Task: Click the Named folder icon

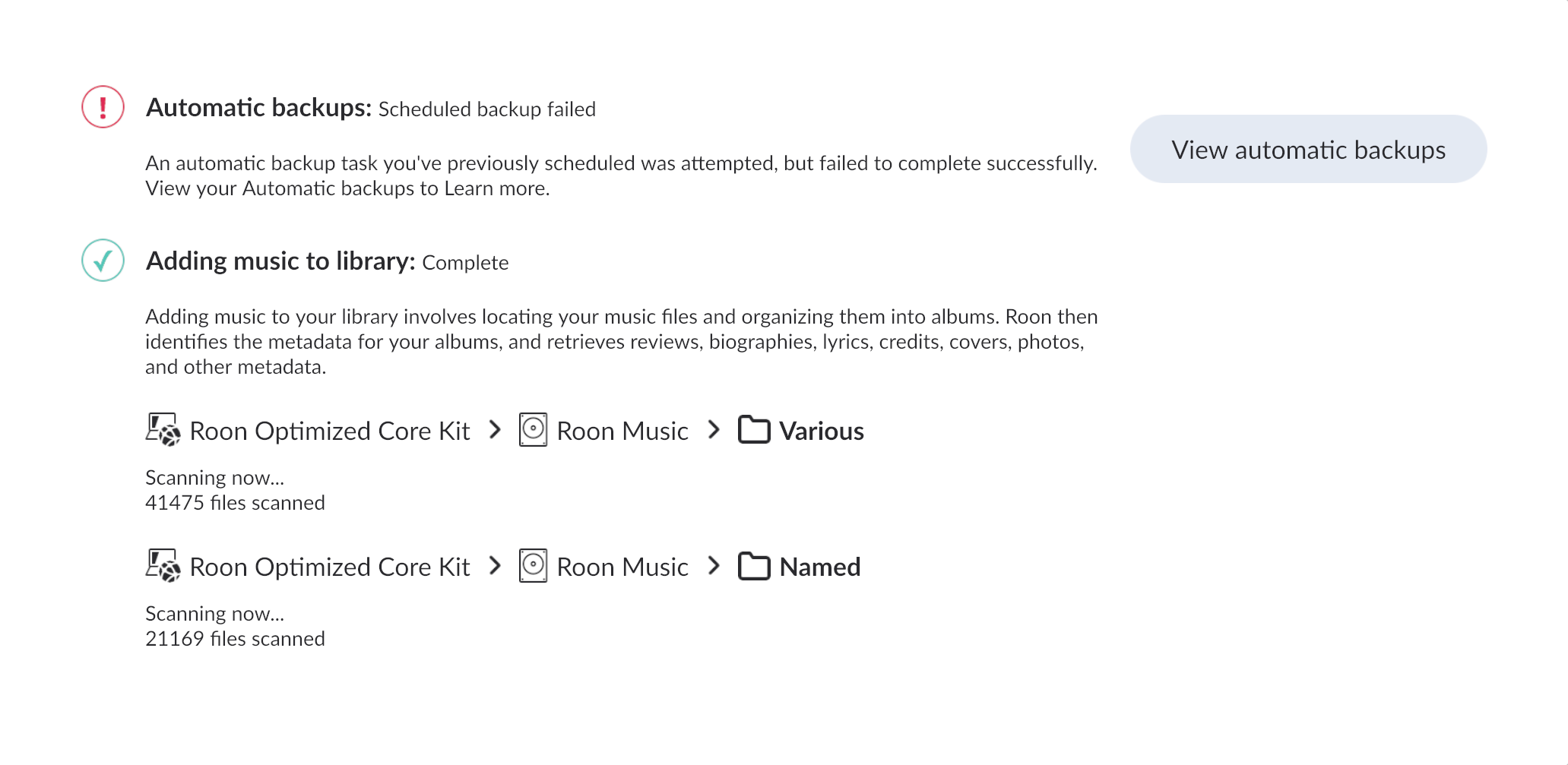Action: [x=754, y=566]
